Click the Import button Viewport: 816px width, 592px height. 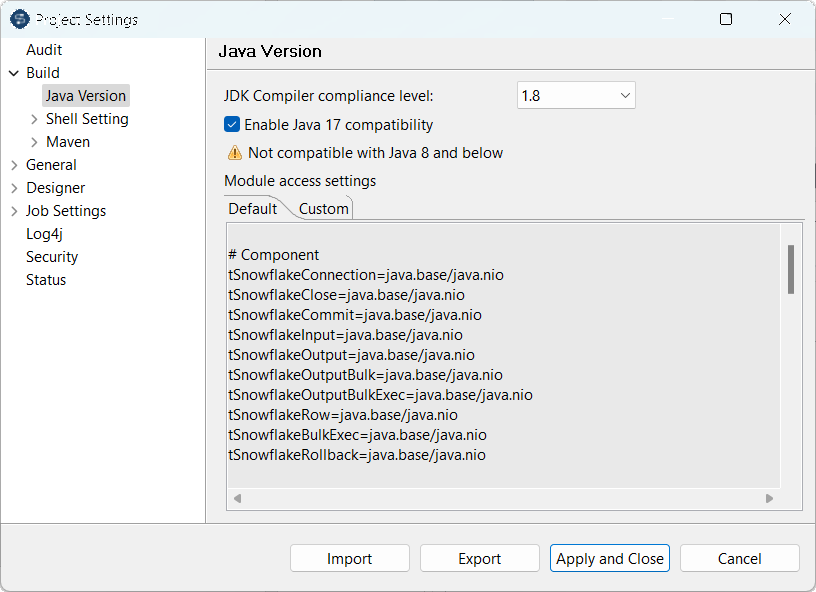pyautogui.click(x=349, y=559)
